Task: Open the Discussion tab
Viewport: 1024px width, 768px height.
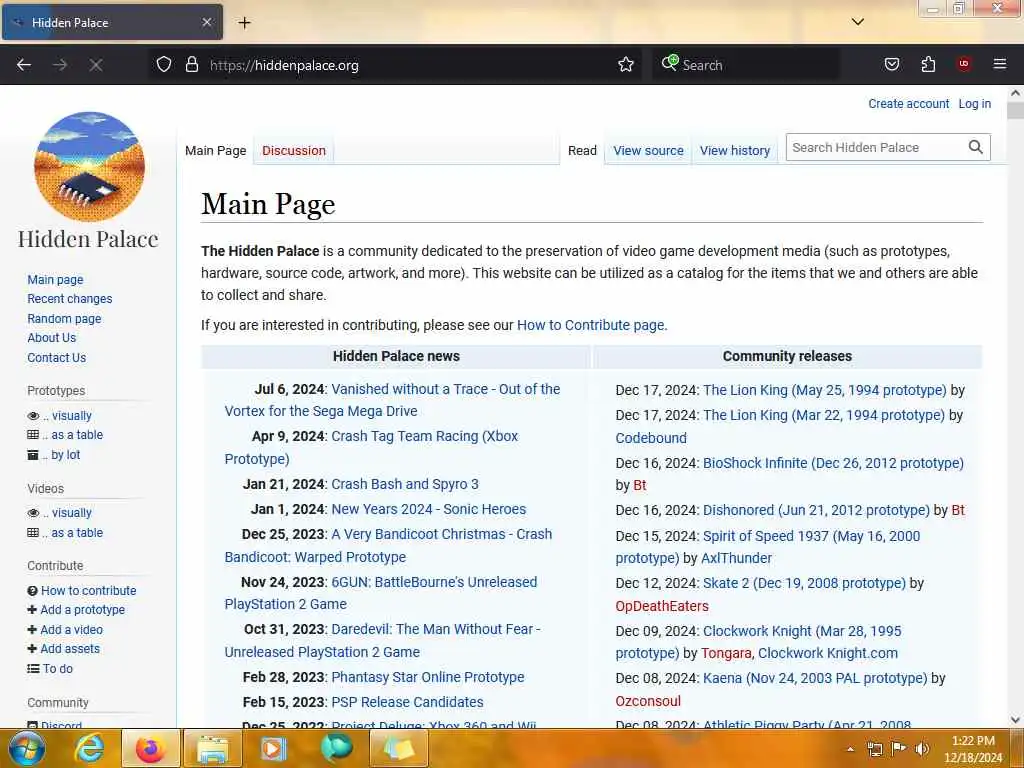Action: pyautogui.click(x=294, y=150)
